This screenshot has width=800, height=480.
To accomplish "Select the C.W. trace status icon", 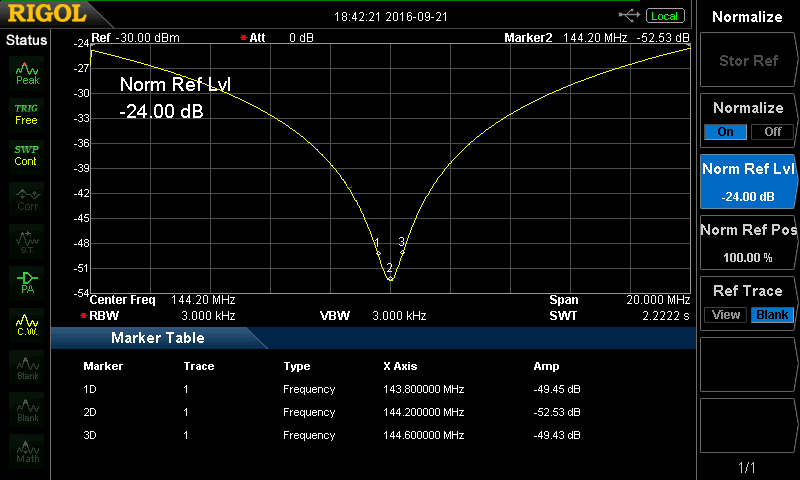I will [27, 324].
